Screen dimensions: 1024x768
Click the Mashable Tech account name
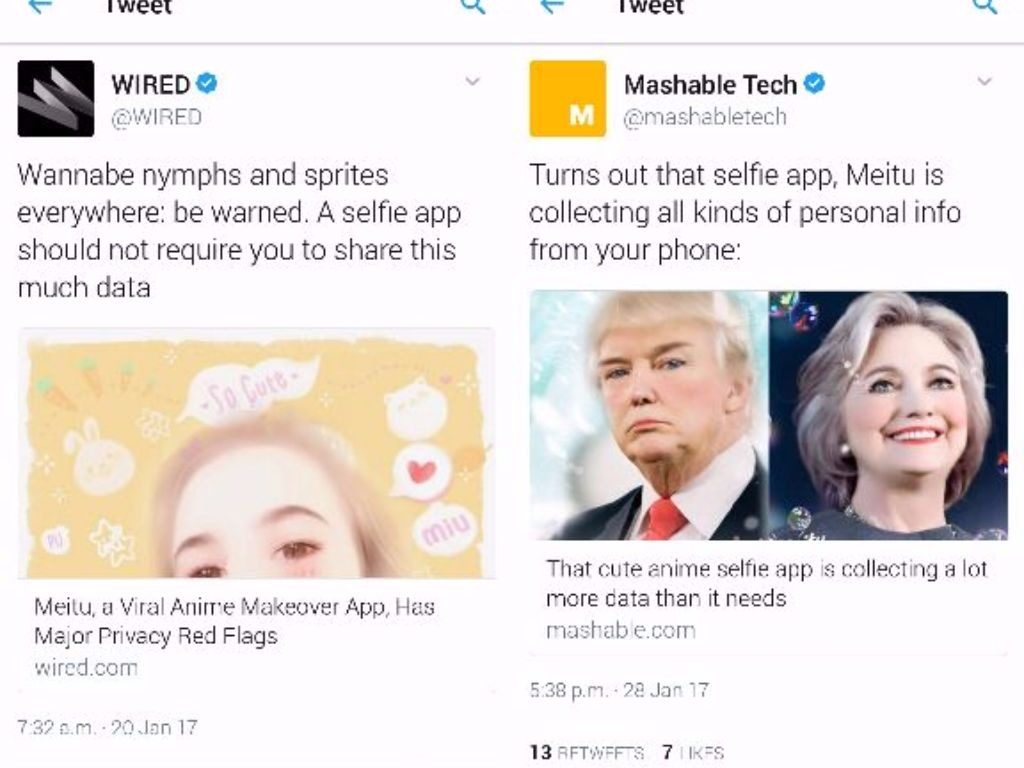point(711,84)
